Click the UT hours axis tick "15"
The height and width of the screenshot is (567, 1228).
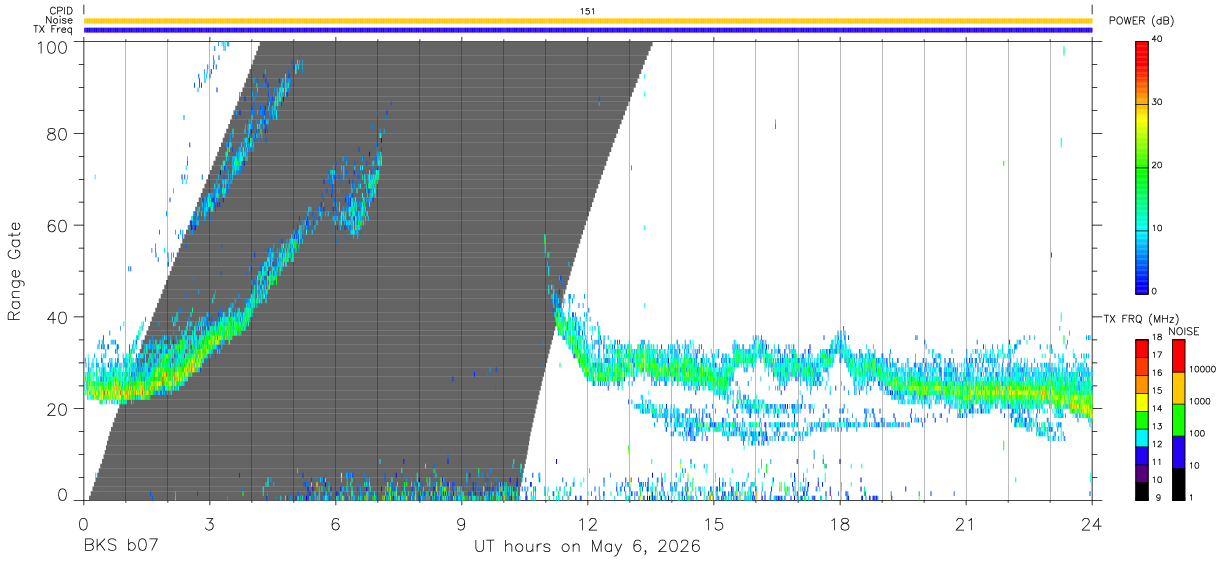[714, 524]
